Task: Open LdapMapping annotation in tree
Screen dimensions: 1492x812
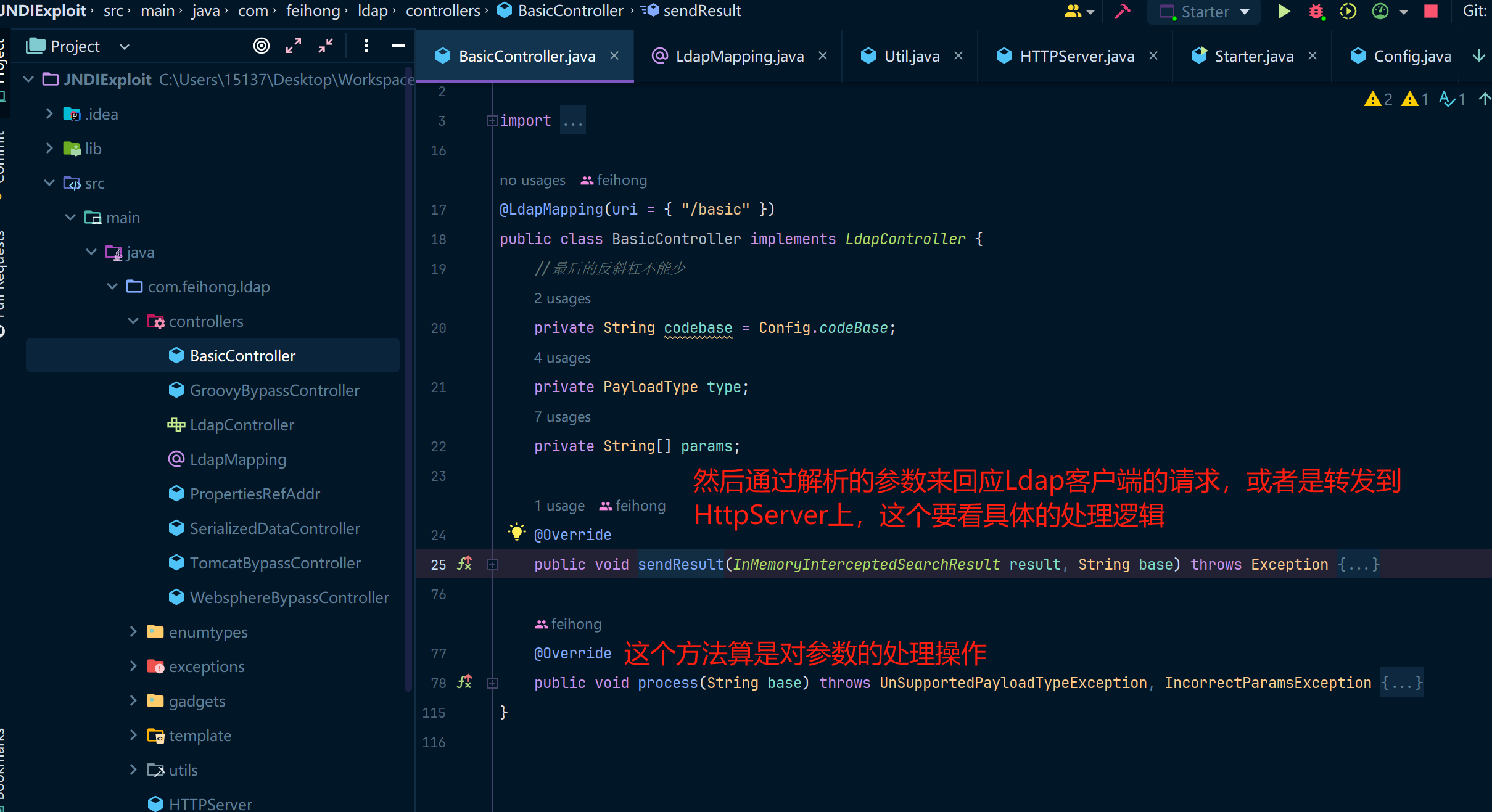Action: pos(238,459)
